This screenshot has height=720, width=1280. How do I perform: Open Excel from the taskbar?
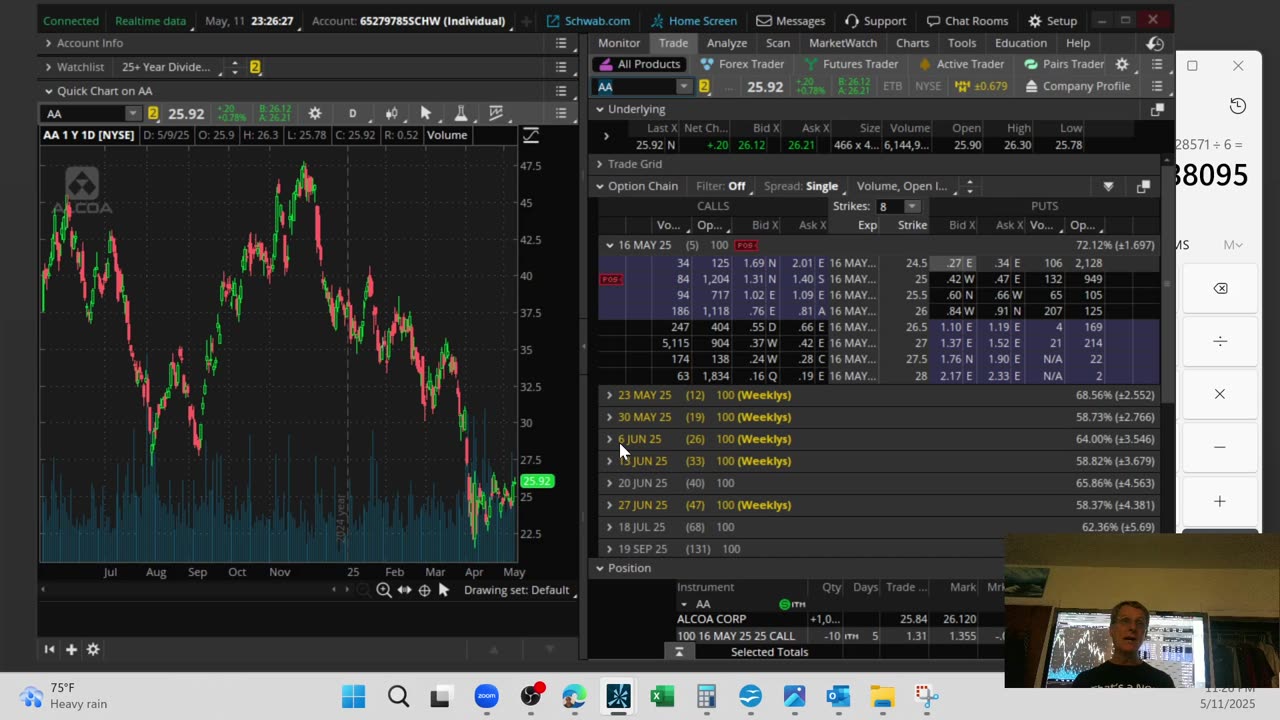(662, 696)
